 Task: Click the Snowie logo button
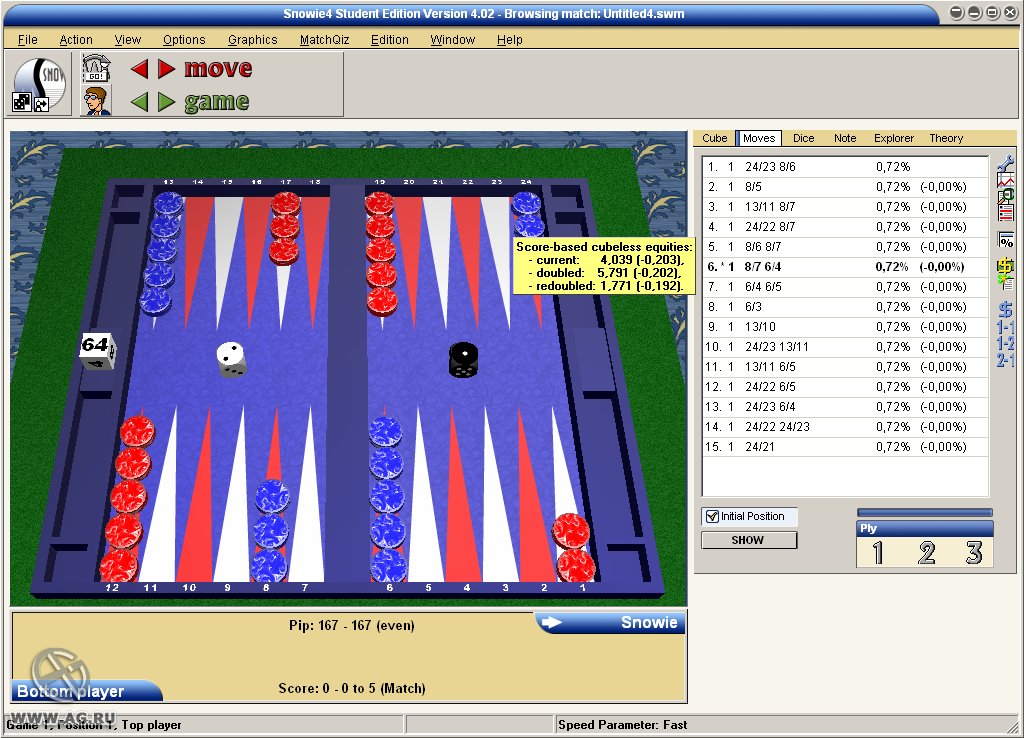[x=40, y=84]
